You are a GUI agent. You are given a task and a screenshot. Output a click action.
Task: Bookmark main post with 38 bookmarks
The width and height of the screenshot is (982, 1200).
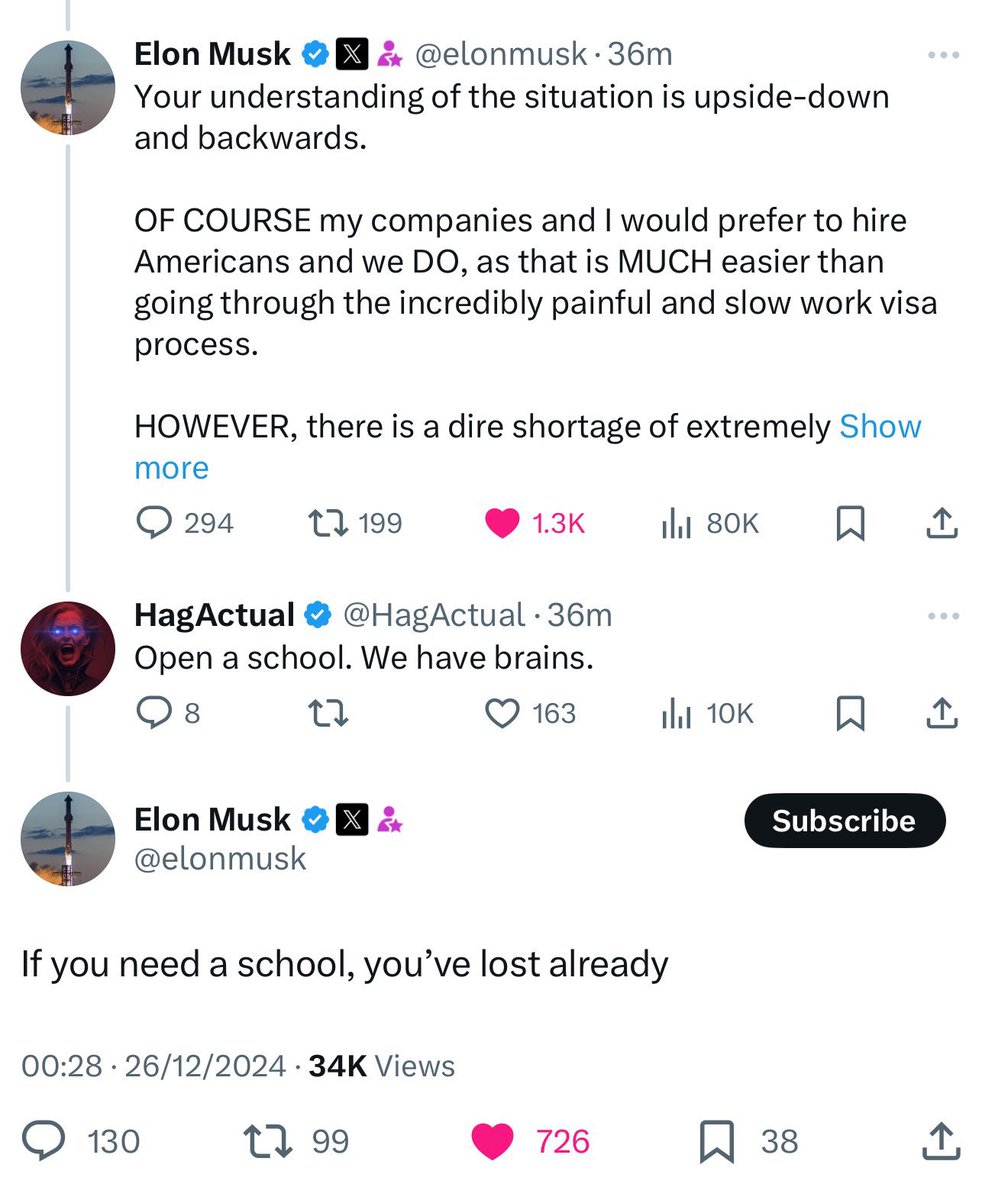pos(717,1141)
